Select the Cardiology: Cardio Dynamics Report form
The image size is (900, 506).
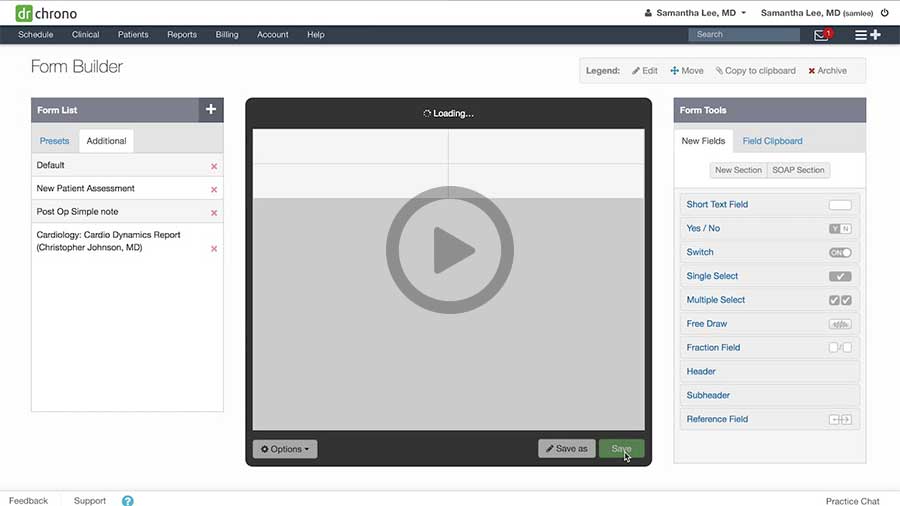(x=127, y=241)
